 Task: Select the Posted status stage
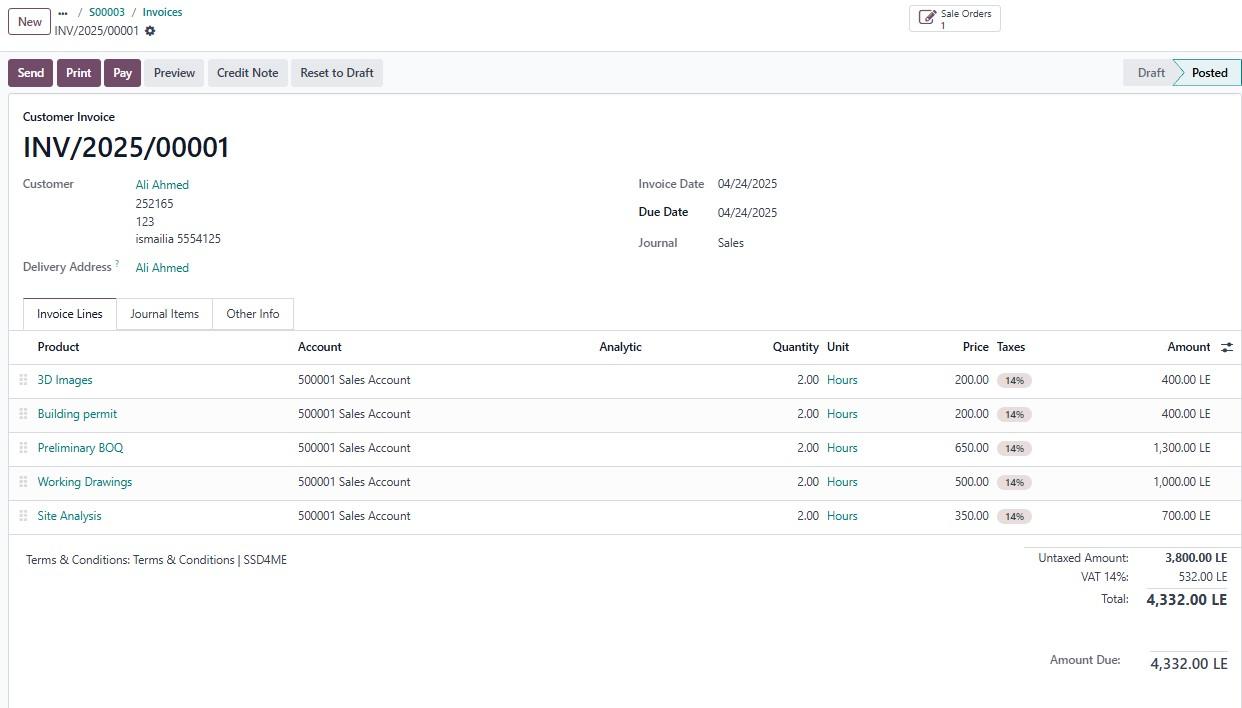[x=1209, y=73]
